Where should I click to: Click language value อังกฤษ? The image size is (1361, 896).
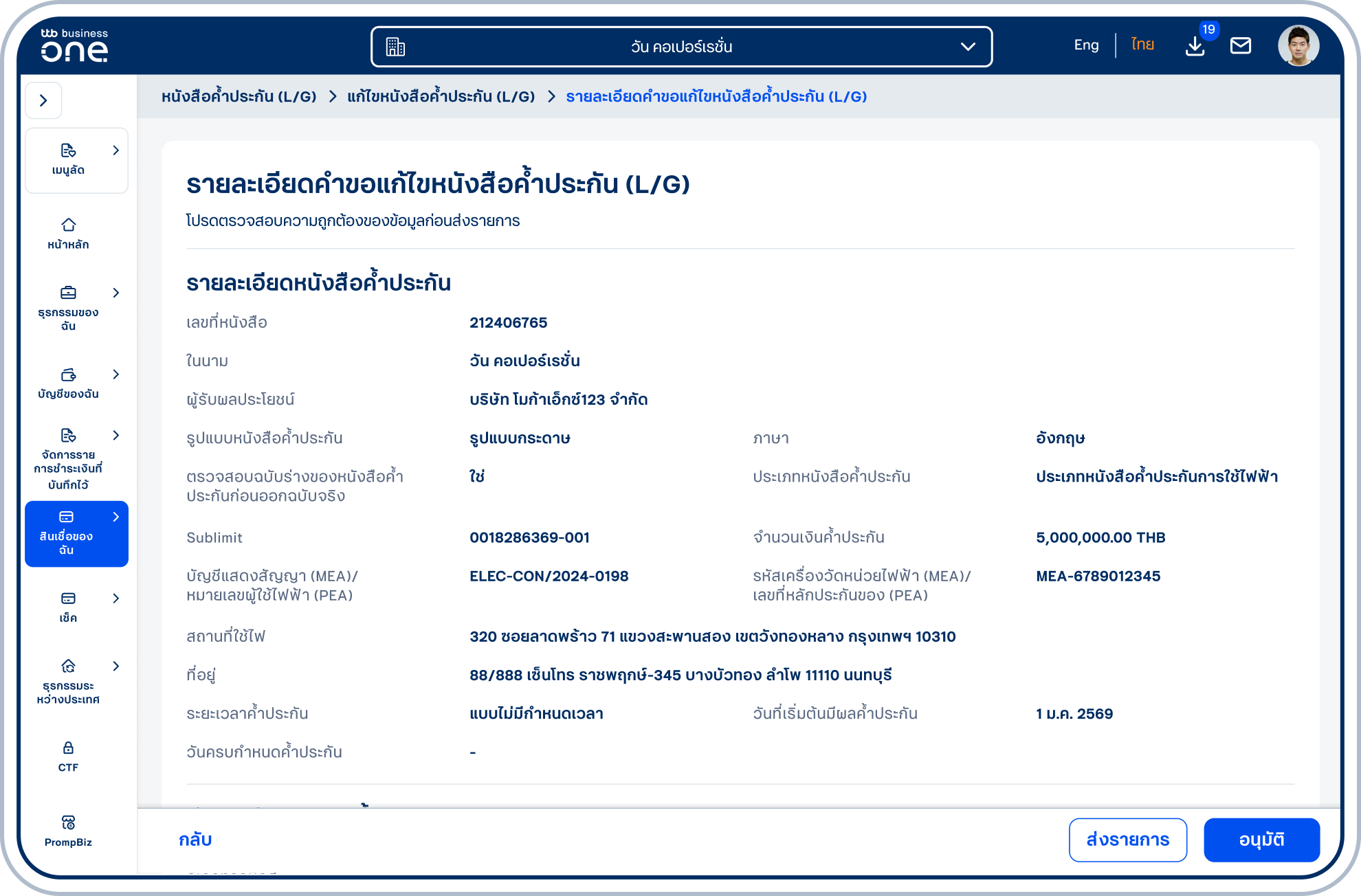1060,438
